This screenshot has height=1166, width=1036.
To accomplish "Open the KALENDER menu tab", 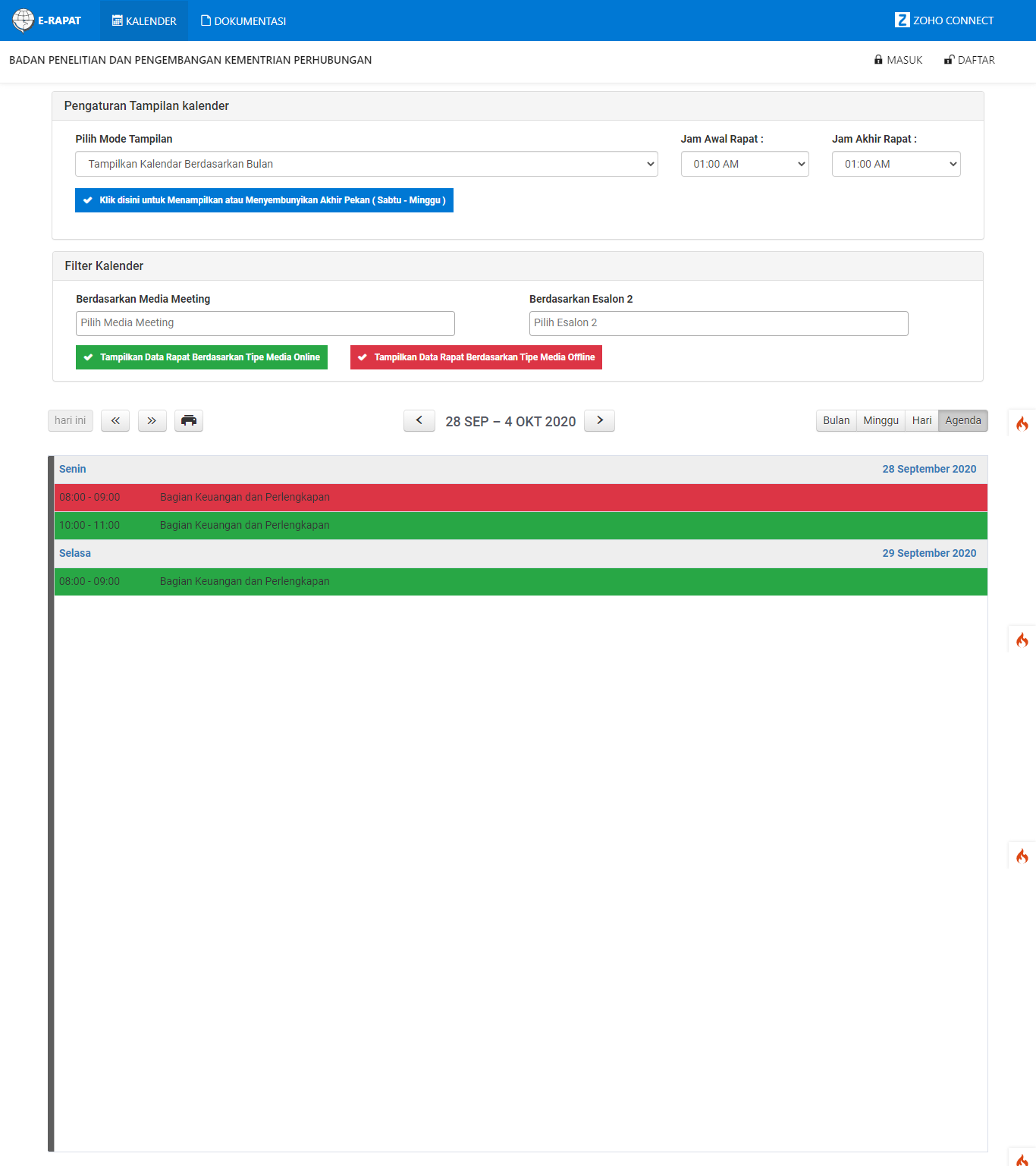I will pyautogui.click(x=144, y=21).
